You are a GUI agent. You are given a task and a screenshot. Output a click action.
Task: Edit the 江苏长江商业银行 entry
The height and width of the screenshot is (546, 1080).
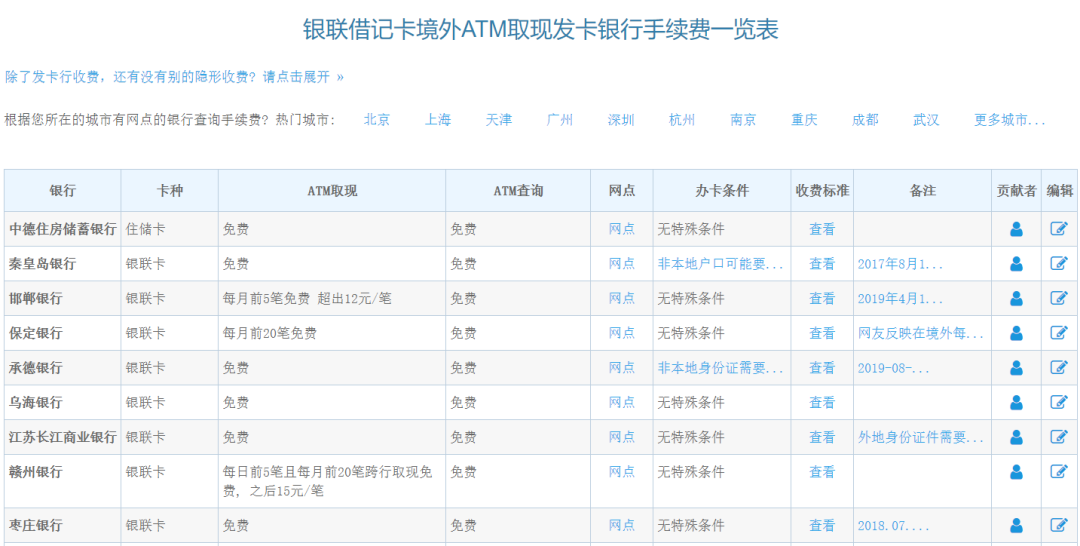click(x=1059, y=437)
